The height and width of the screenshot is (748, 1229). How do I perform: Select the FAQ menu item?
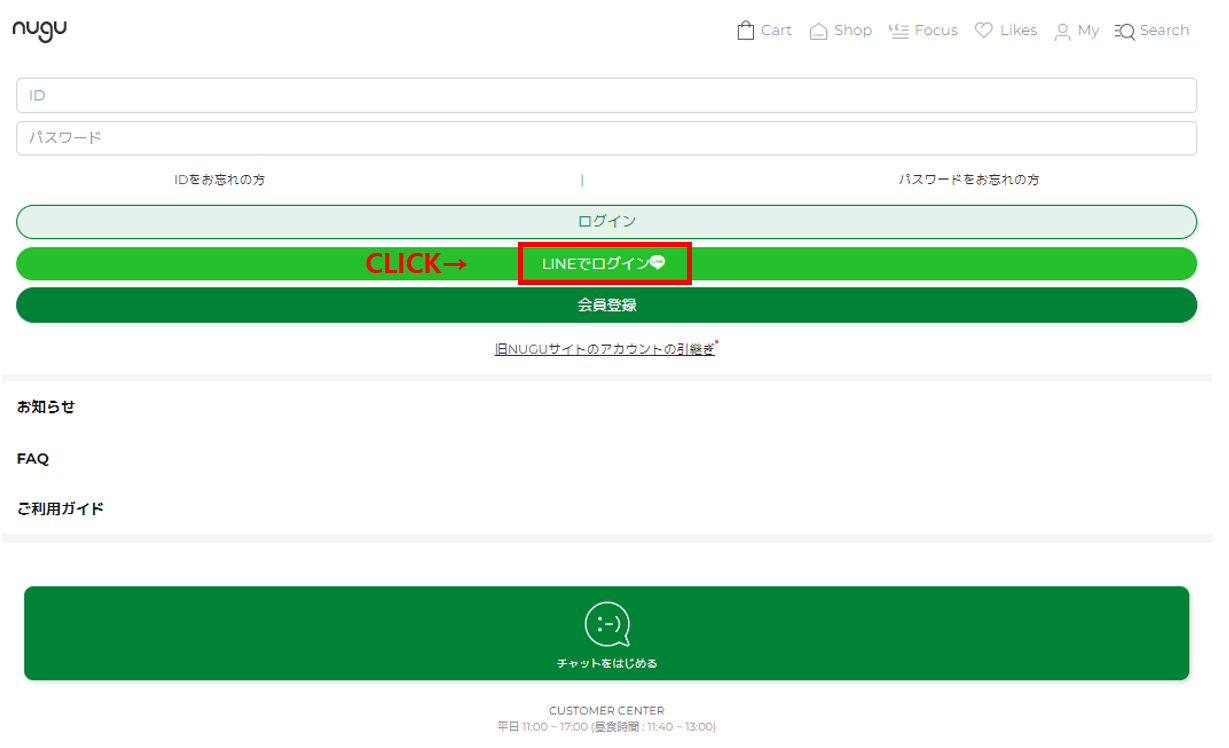tap(33, 459)
